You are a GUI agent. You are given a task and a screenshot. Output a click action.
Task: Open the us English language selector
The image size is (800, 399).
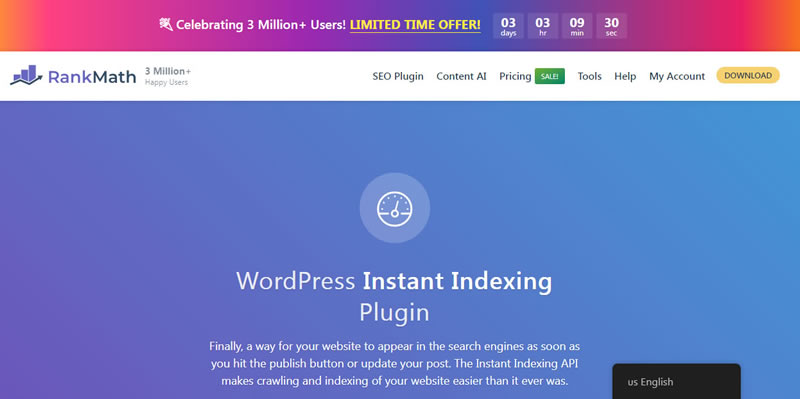(677, 382)
